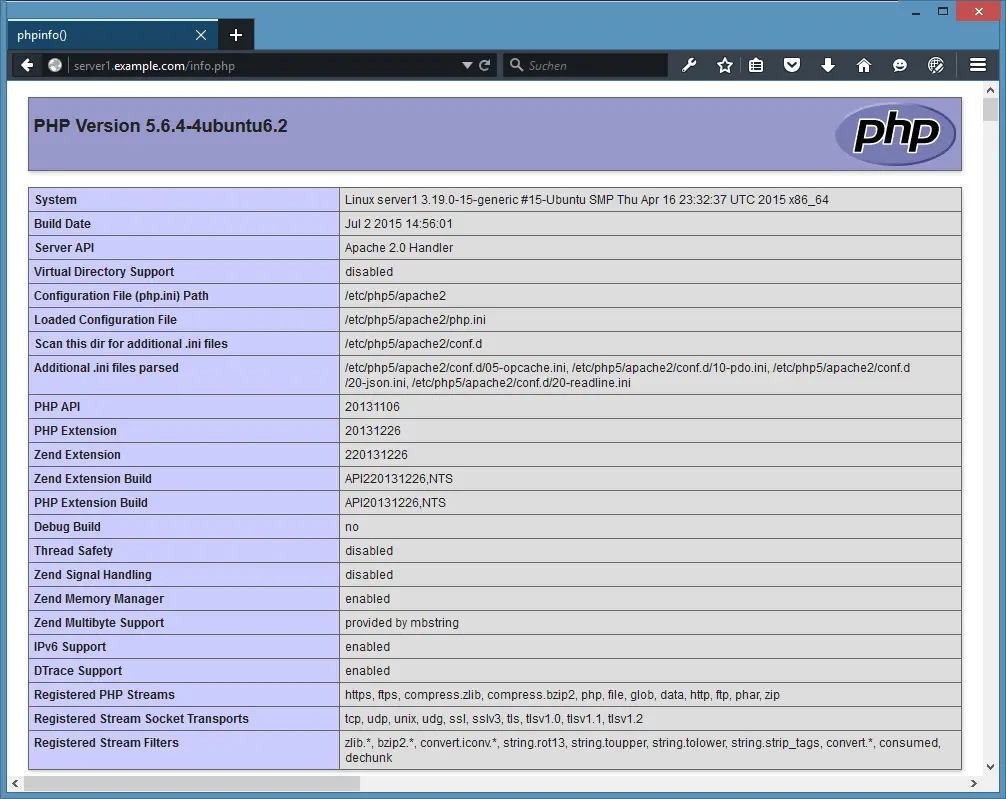Show bookmarks list icon
Screen dimensions: 1006x799
coord(756,65)
